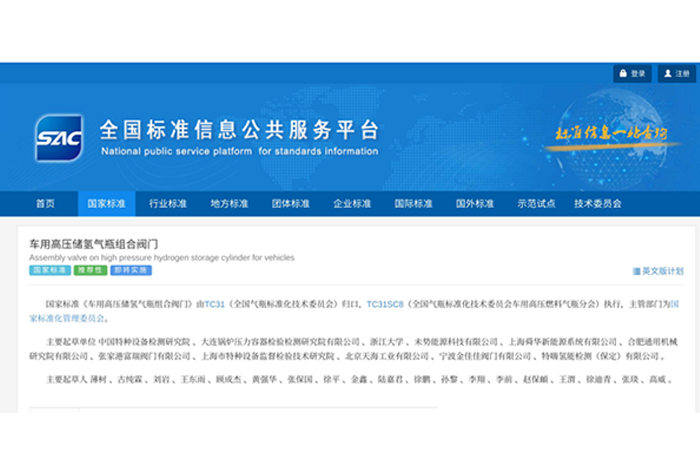Click the blue 即将实施 status badge
The width and height of the screenshot is (700, 471).
click(131, 271)
